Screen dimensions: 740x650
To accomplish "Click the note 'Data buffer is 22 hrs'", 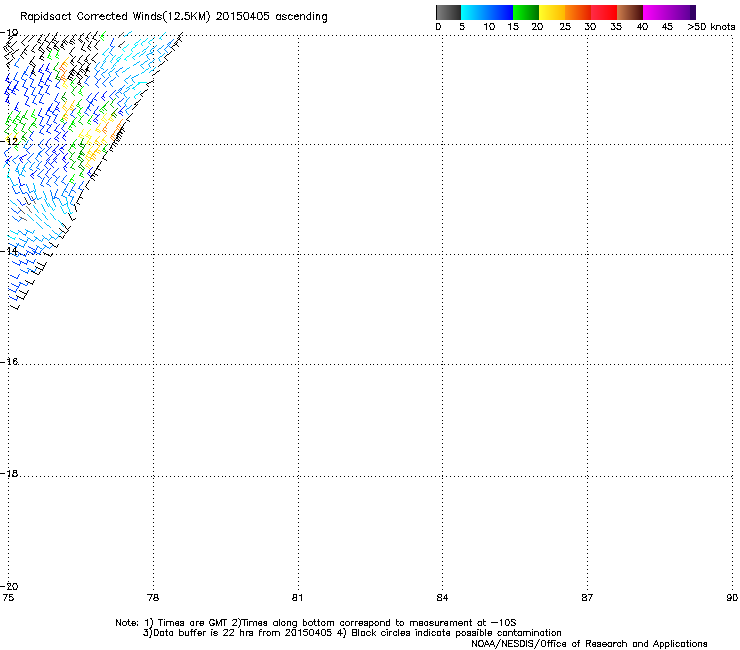I will click(x=202, y=633).
